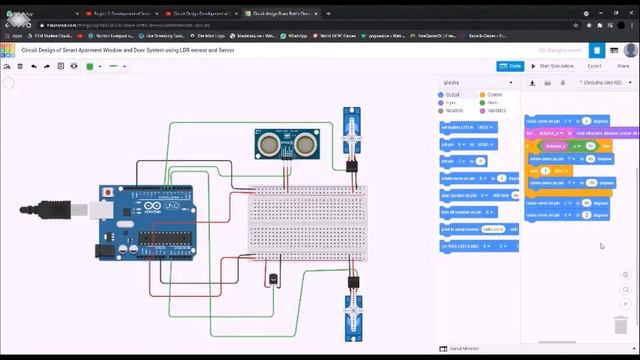Viewport: 640px width, 360px height.
Task: Select the Control blocks category
Action: coord(491,95)
